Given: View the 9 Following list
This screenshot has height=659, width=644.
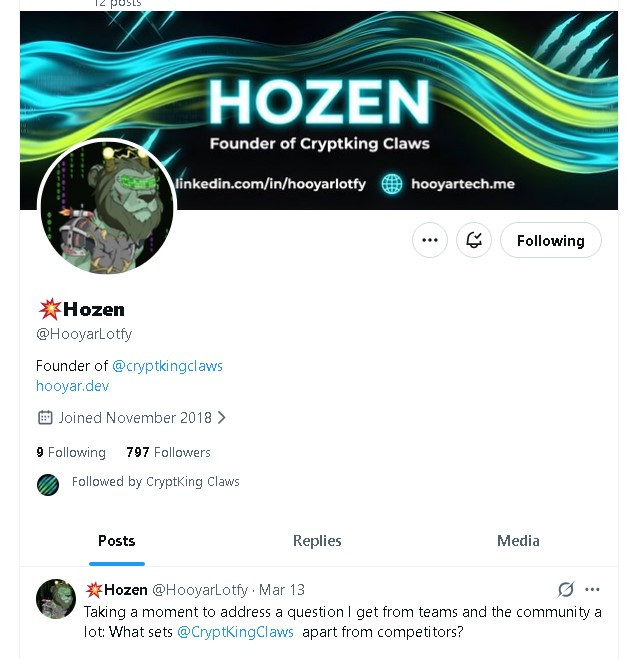Looking at the screenshot, I should (x=71, y=452).
